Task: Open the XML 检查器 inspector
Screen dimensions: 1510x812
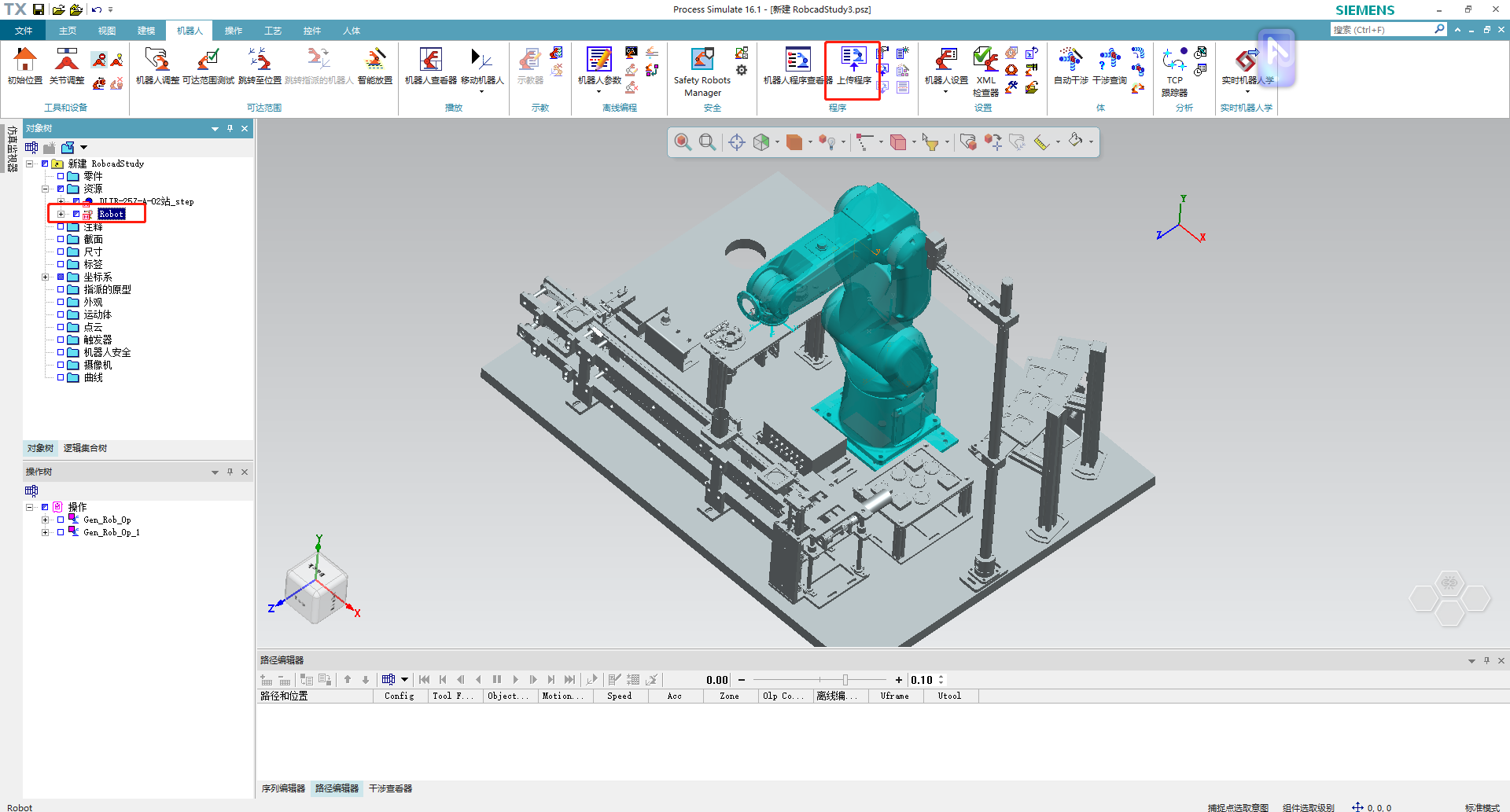Action: [x=985, y=71]
